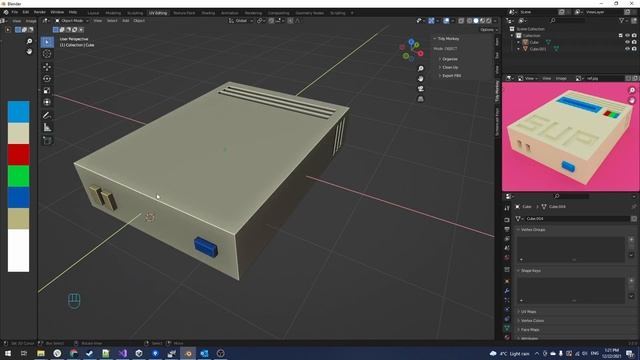Open the File menu
The image size is (640, 360).
pyautogui.click(x=15, y=12)
